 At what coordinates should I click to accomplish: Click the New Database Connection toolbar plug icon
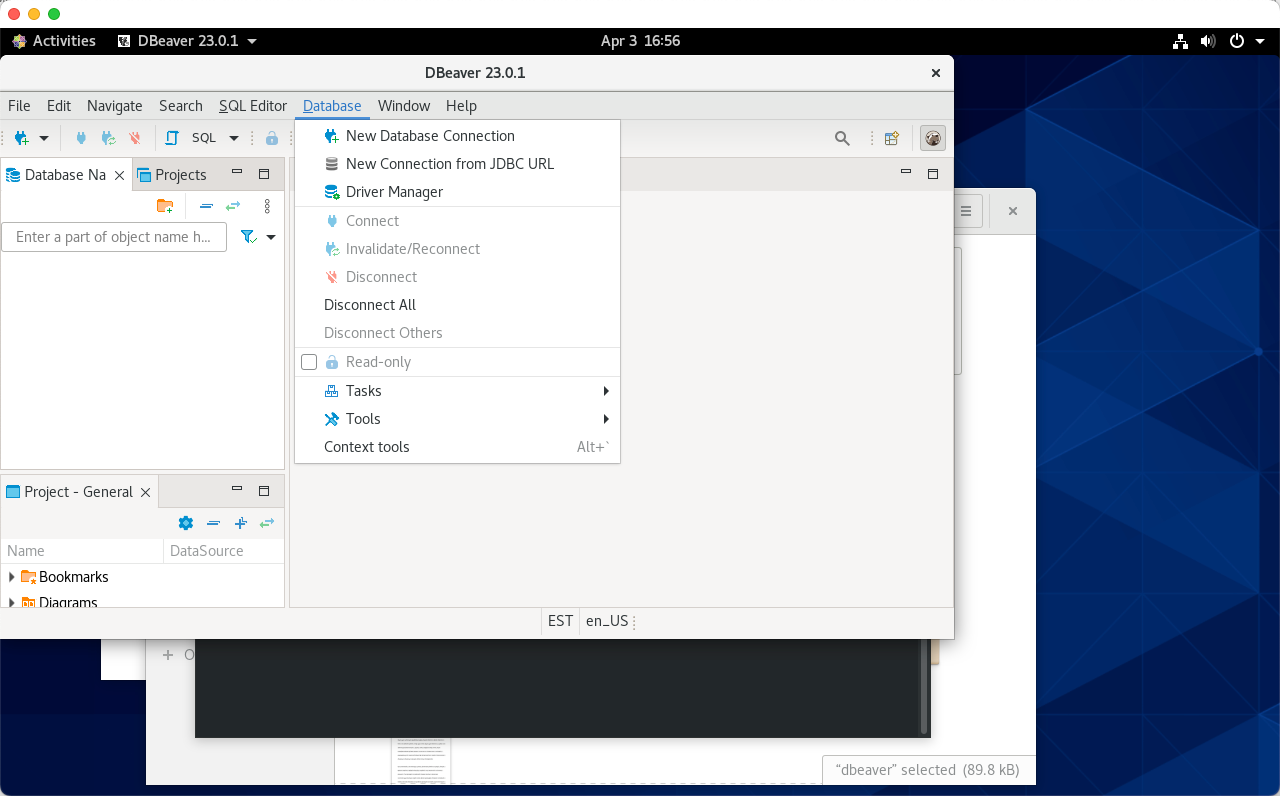[x=21, y=138]
